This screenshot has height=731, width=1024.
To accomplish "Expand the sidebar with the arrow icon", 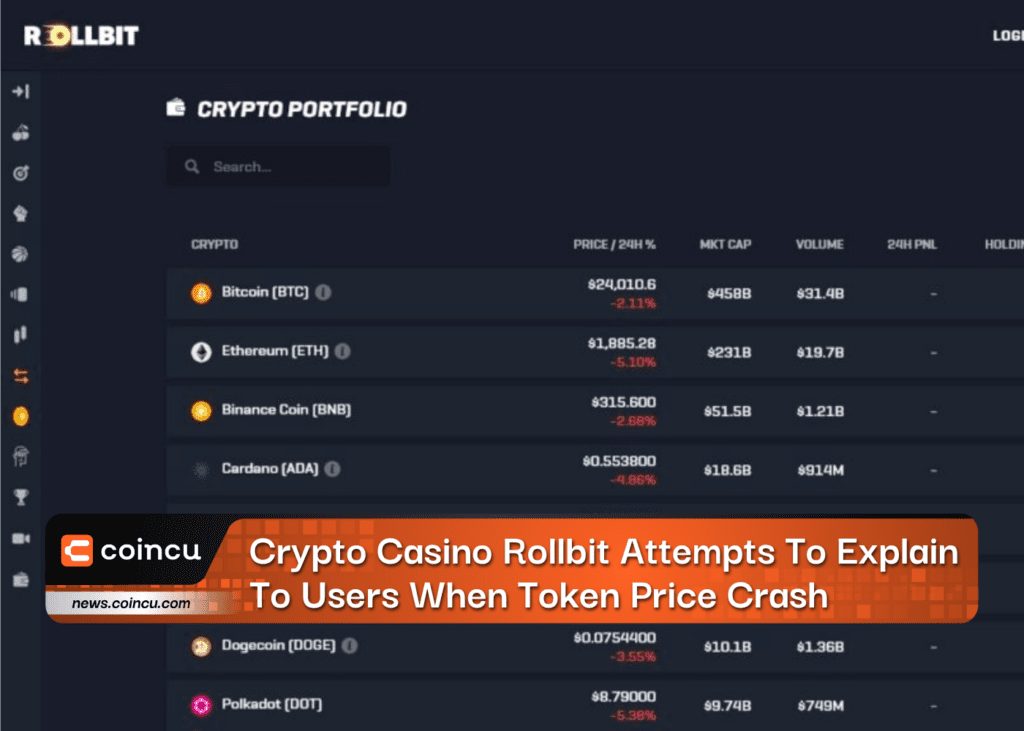I will tap(20, 92).
